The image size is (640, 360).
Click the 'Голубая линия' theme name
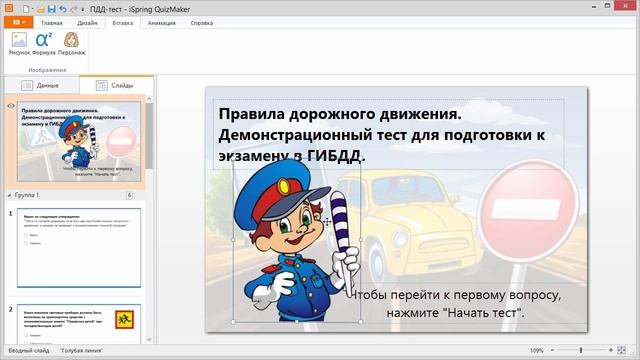point(81,350)
